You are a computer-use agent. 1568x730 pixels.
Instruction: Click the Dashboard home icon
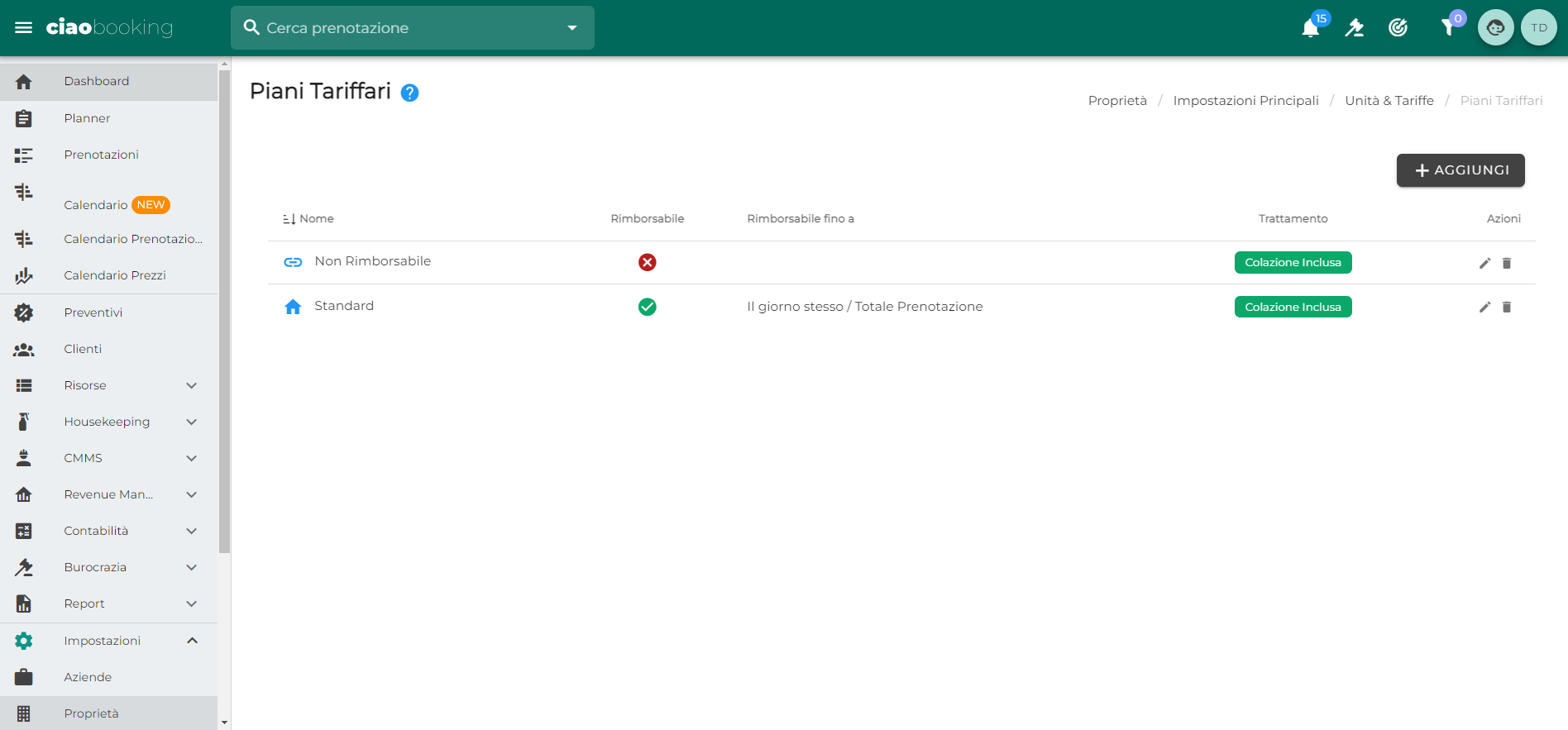pyautogui.click(x=24, y=82)
